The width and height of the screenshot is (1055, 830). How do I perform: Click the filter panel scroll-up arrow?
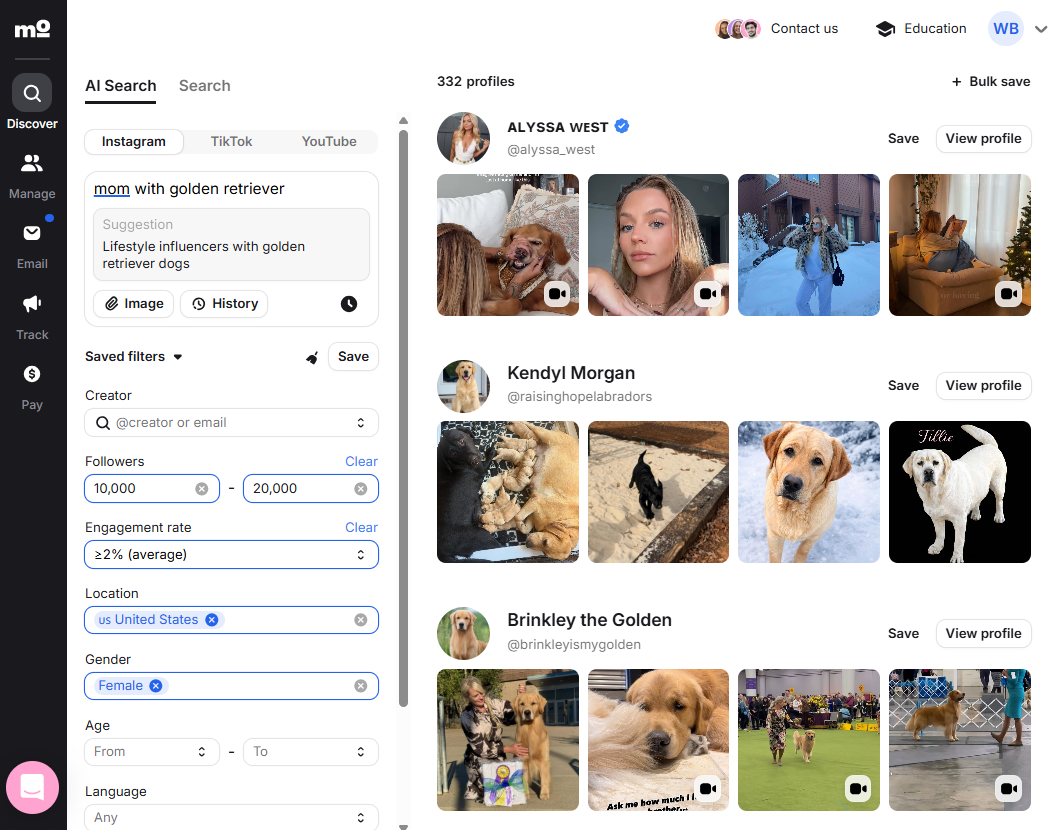click(403, 121)
